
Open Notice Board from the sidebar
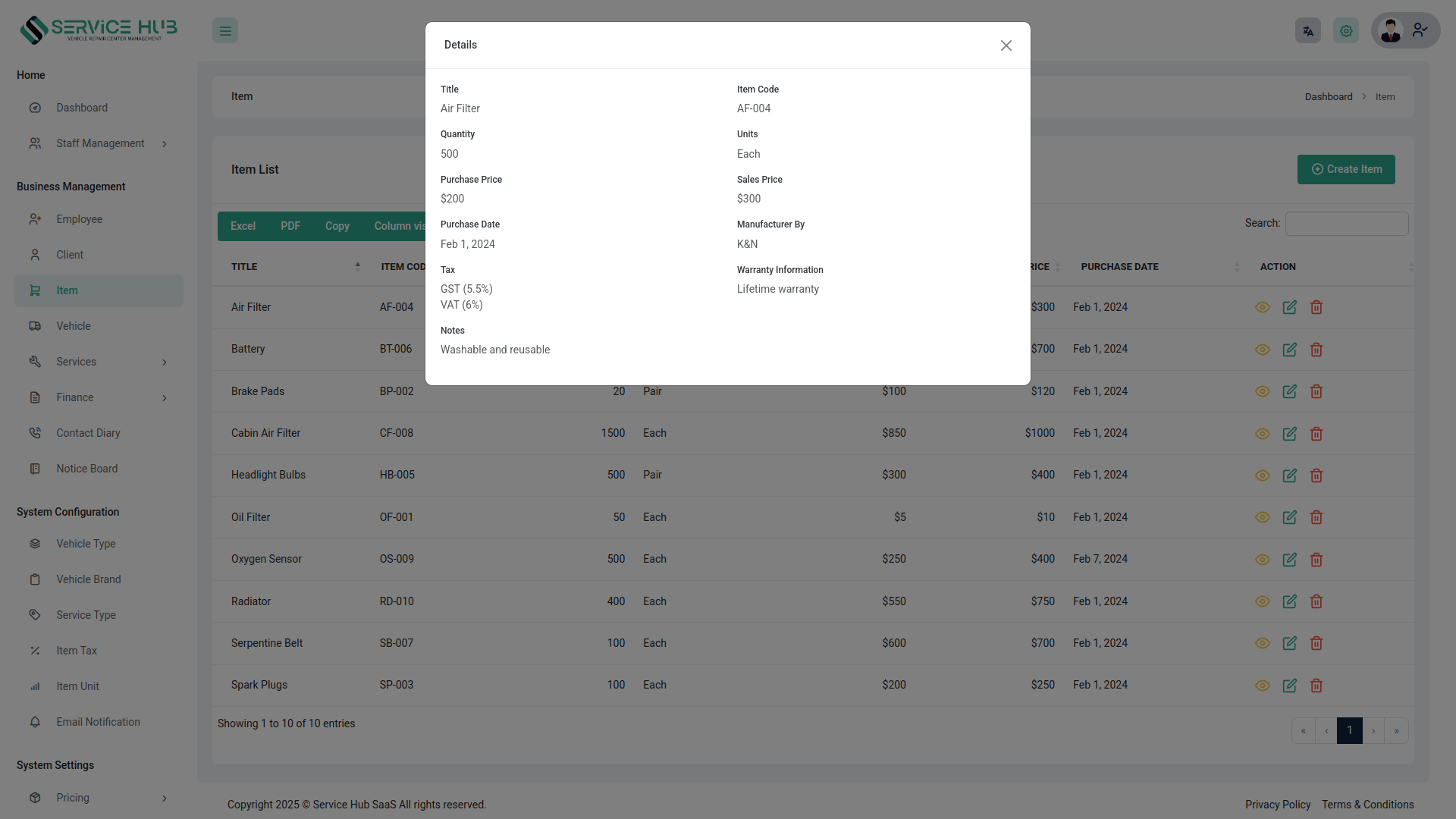(x=86, y=469)
